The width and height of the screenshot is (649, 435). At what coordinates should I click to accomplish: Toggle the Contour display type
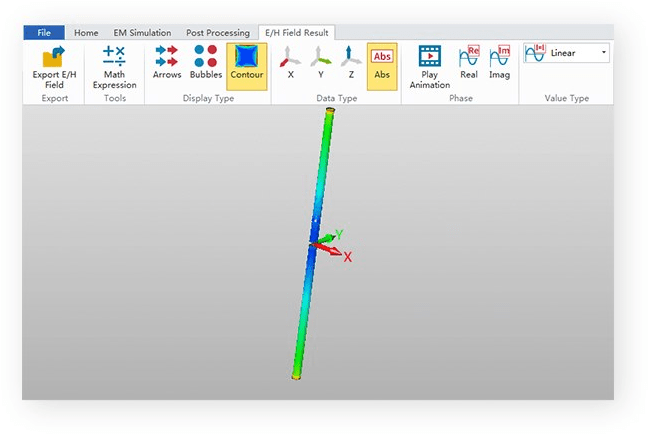[247, 66]
